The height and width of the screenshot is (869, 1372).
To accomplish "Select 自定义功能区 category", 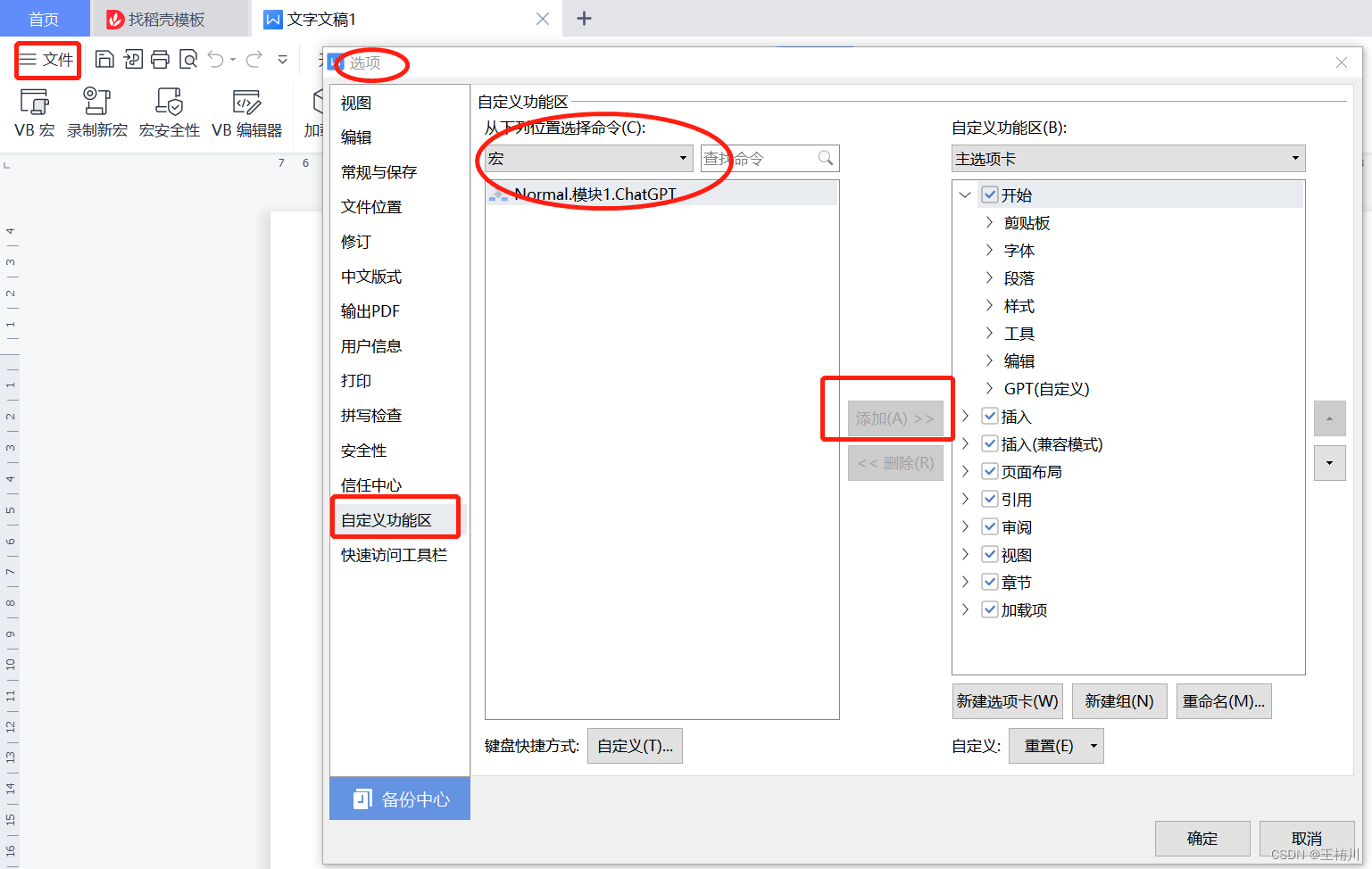I will 398,520.
